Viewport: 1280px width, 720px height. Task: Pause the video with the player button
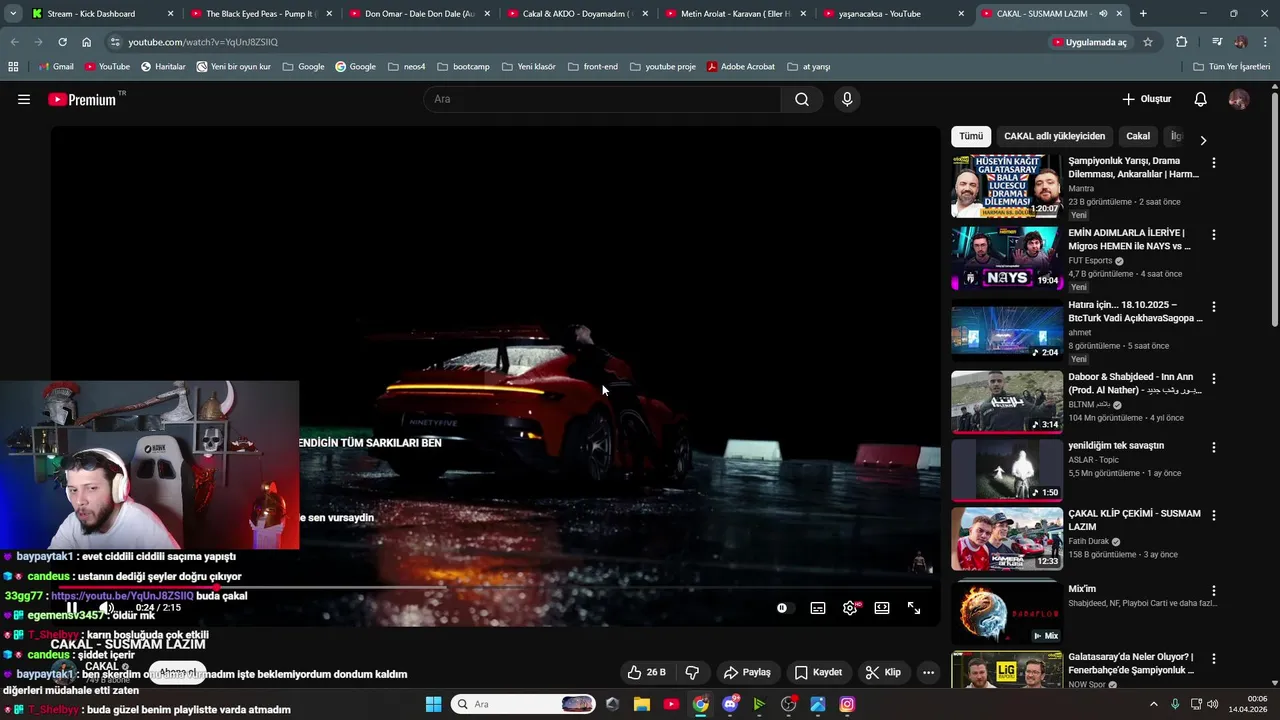coord(72,608)
